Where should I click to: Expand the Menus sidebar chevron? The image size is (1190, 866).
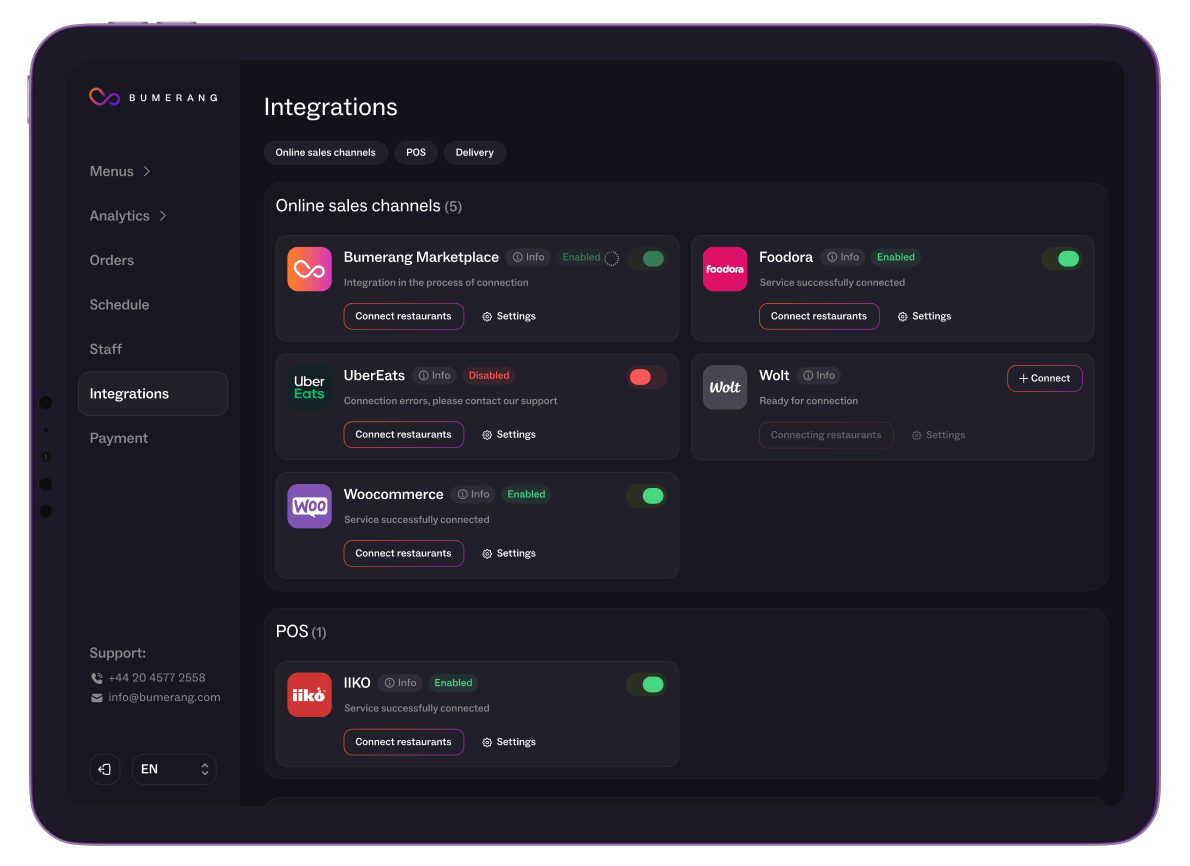pos(146,172)
